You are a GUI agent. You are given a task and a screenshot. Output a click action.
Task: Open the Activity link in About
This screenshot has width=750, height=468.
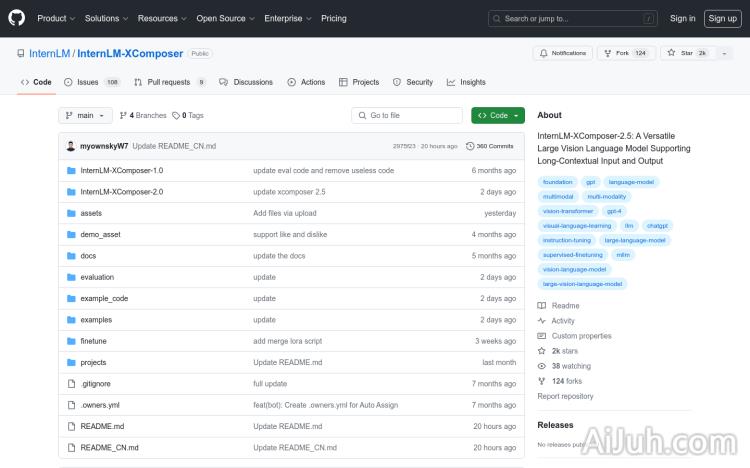click(556, 321)
